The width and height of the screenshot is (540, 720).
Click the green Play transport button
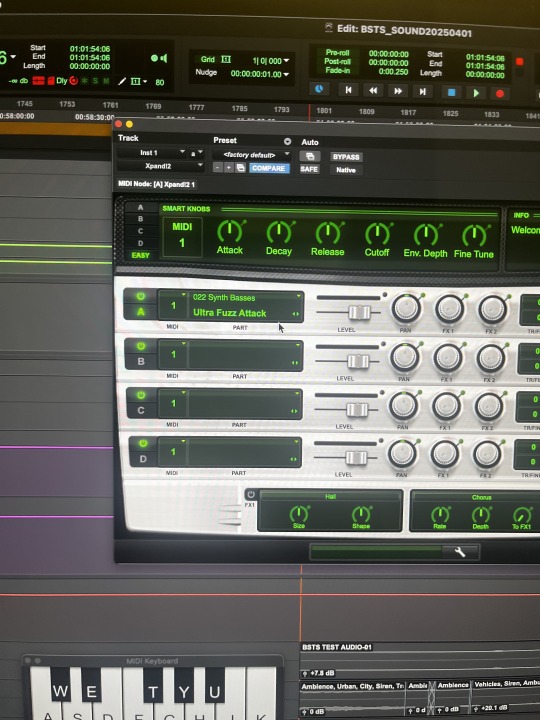(476, 93)
